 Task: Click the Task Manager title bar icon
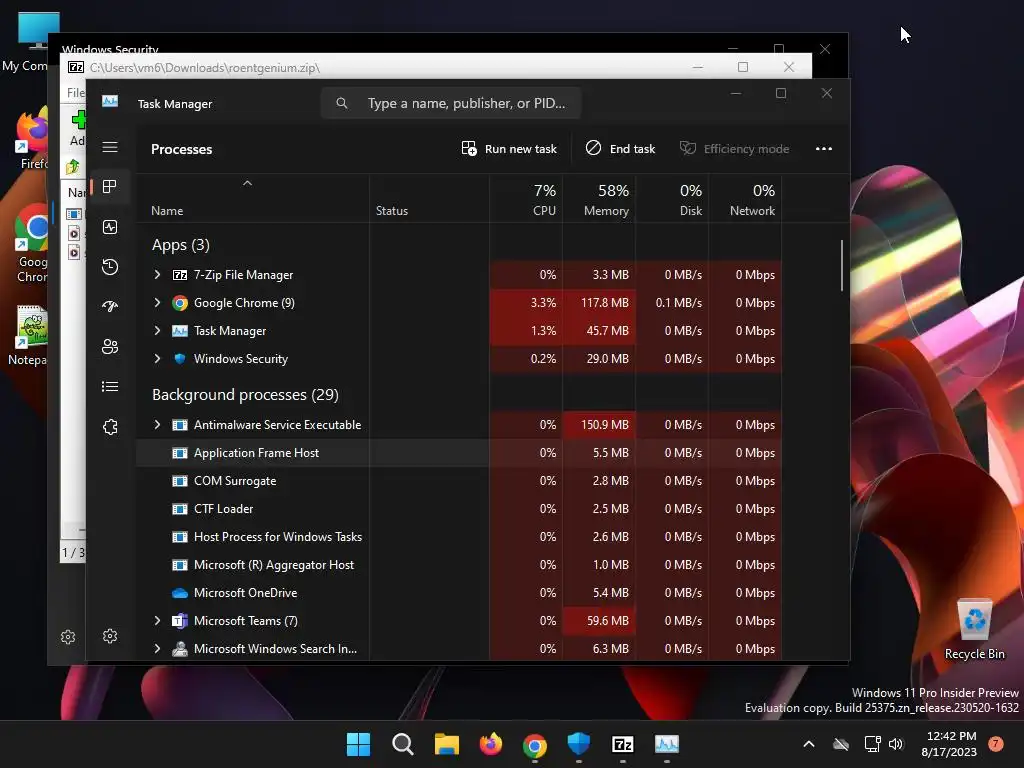pyautogui.click(x=110, y=101)
